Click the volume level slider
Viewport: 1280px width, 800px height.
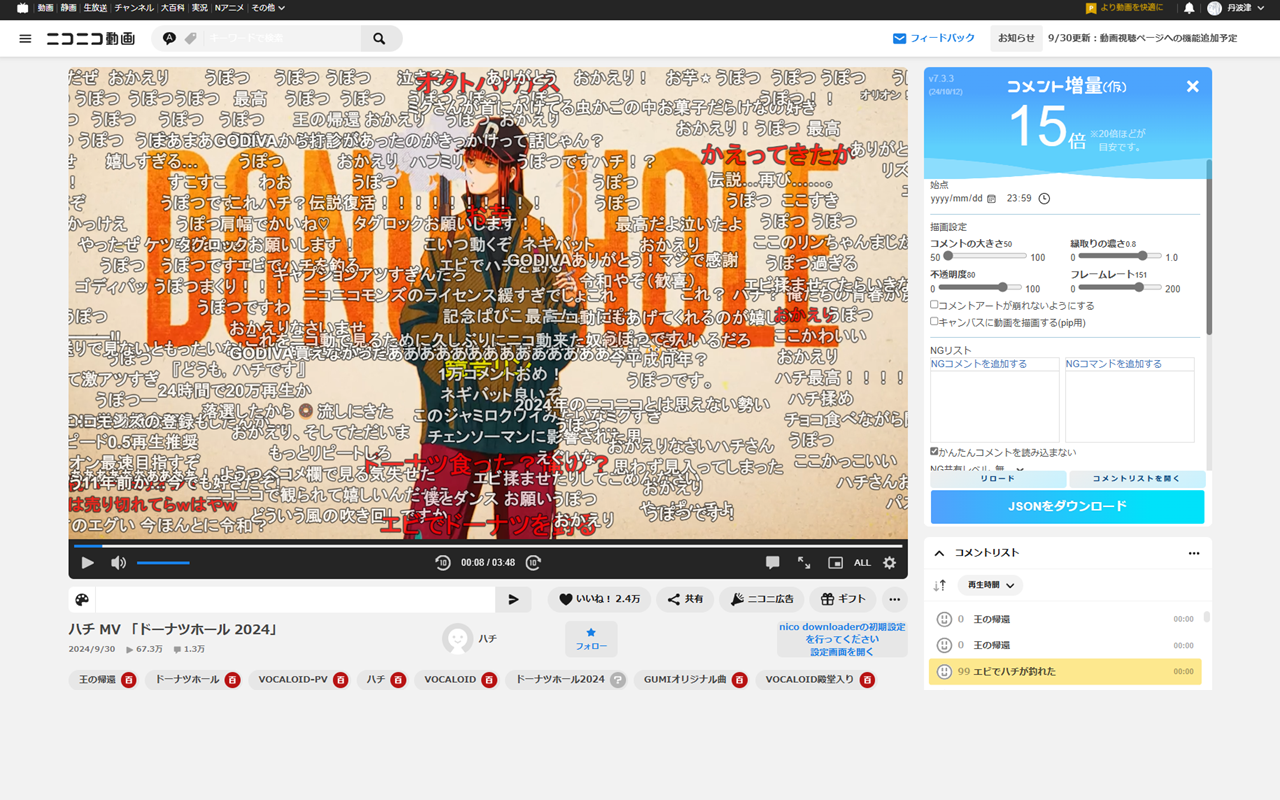[x=163, y=563]
